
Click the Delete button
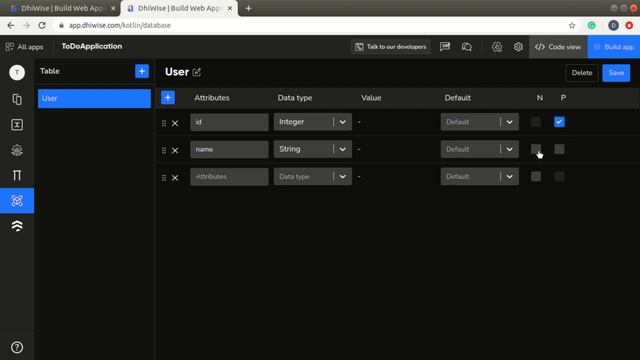pos(582,73)
